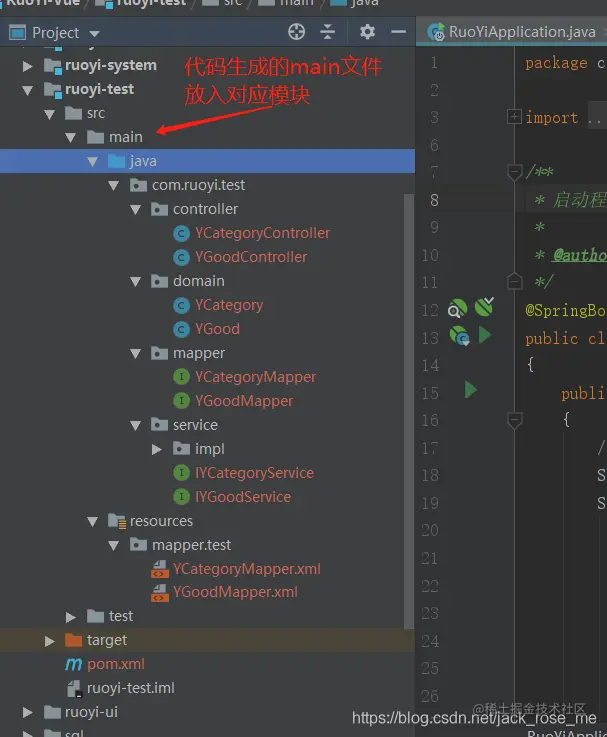Collapse the service package
This screenshot has height=737, width=607.
point(135,425)
